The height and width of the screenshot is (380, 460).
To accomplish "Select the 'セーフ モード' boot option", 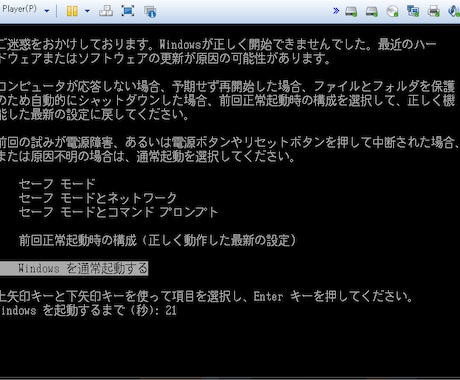I will point(57,184).
